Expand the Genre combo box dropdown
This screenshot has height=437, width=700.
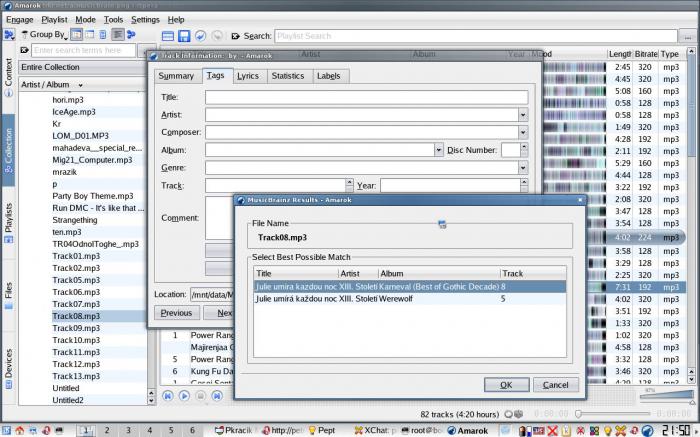pyautogui.click(x=523, y=167)
